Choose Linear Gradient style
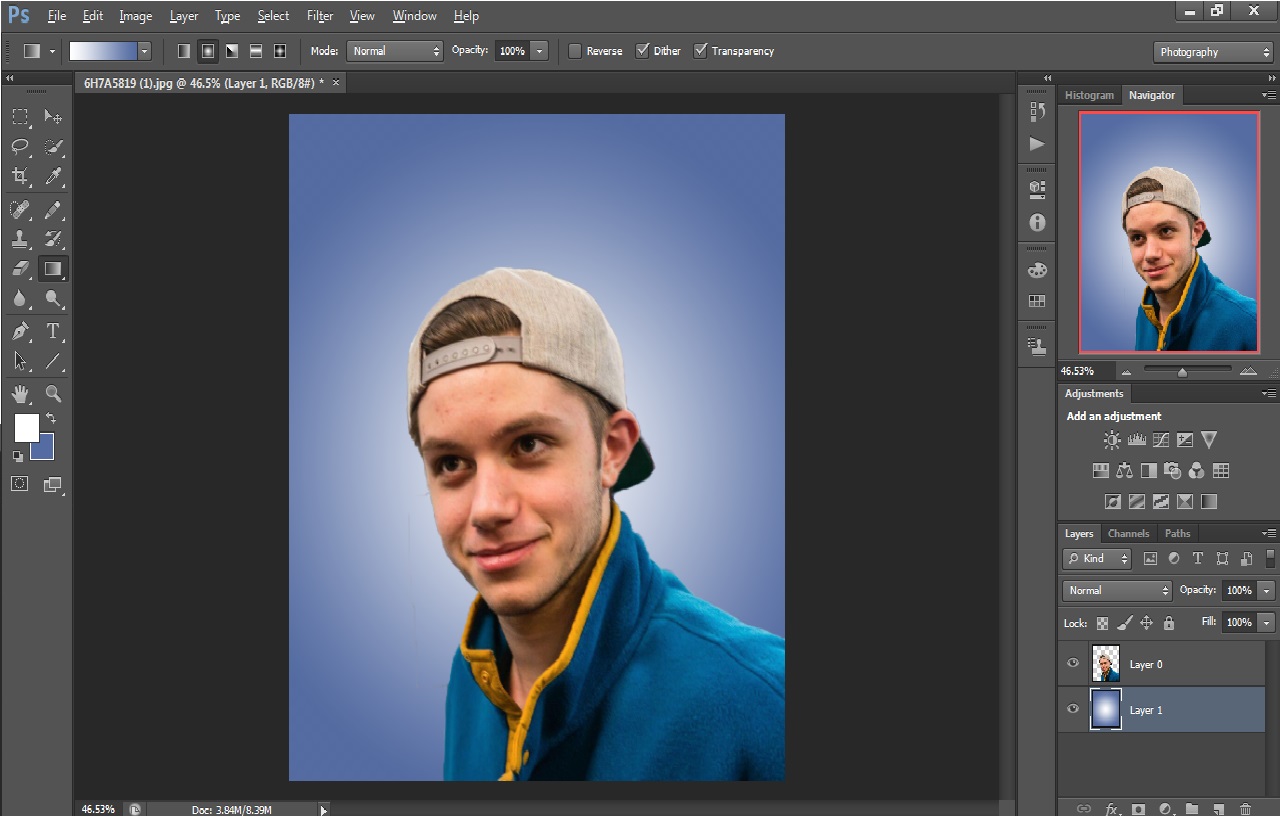The width and height of the screenshot is (1280, 816). pos(184,51)
